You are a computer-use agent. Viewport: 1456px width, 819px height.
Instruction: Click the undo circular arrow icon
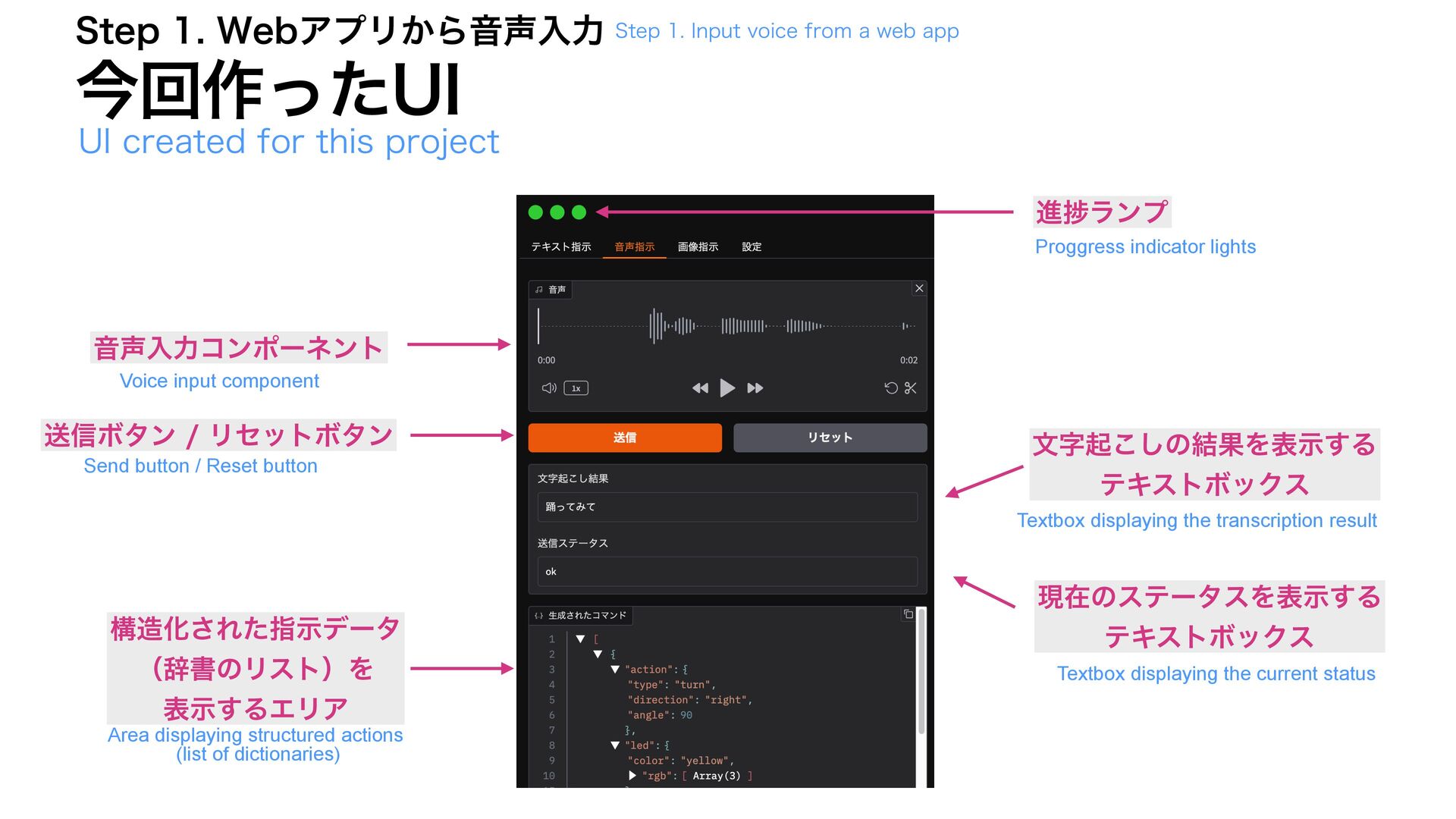click(891, 388)
